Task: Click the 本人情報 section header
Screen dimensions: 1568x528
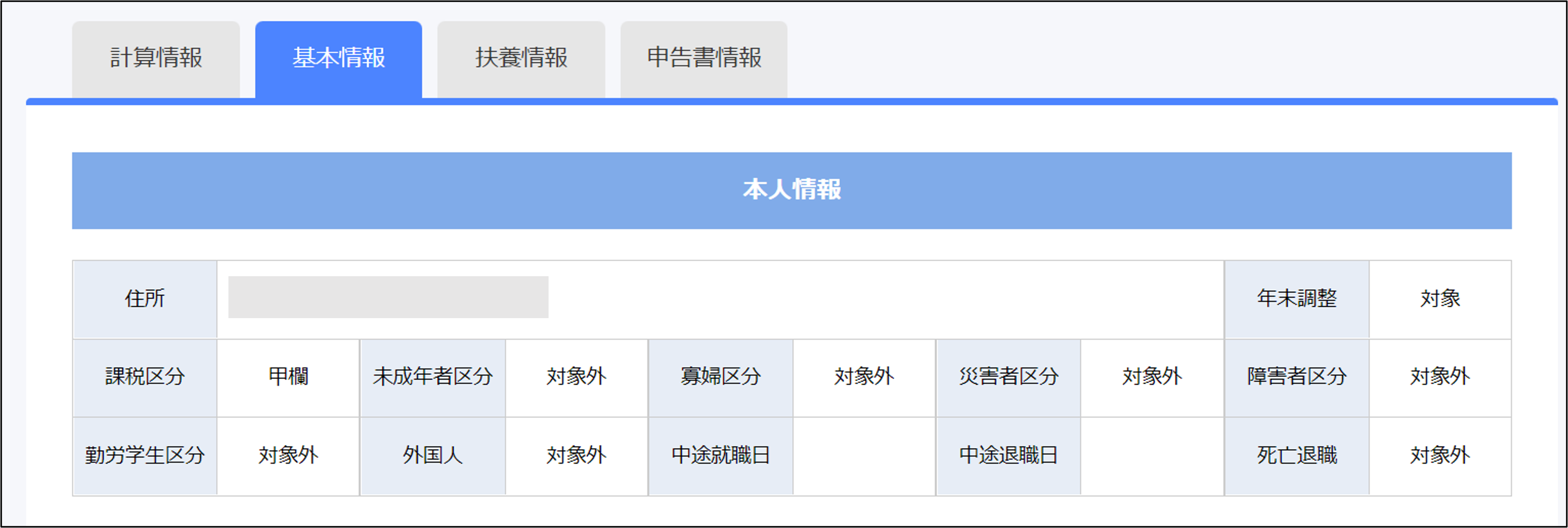Action: [792, 191]
